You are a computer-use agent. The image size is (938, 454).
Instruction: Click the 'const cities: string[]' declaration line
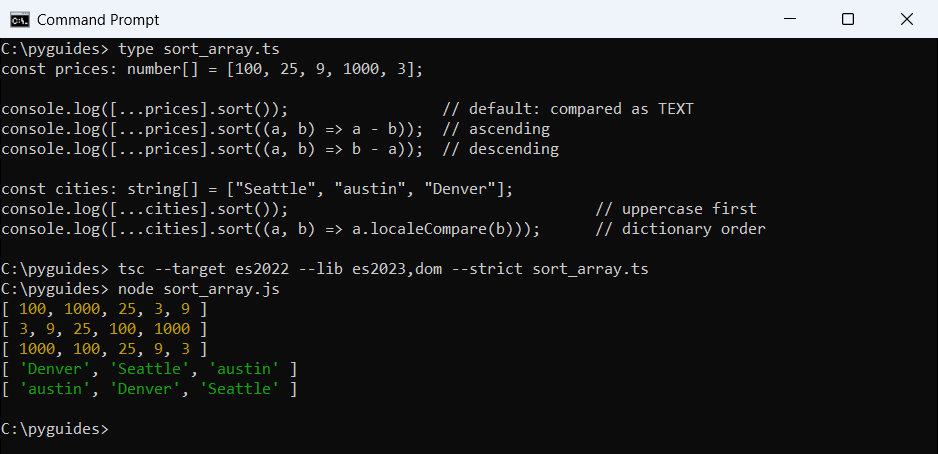(x=257, y=189)
